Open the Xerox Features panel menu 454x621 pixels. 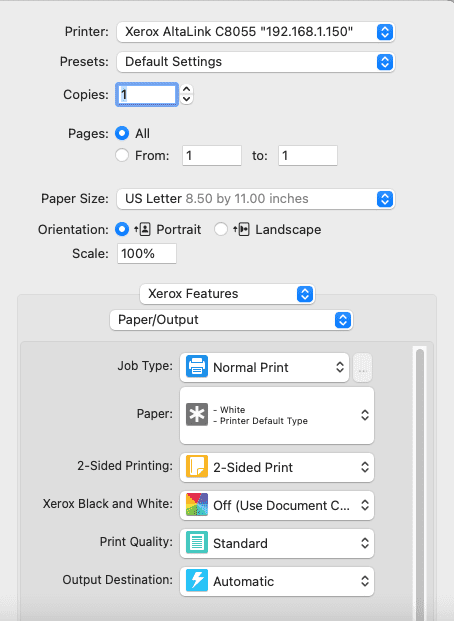click(227, 294)
